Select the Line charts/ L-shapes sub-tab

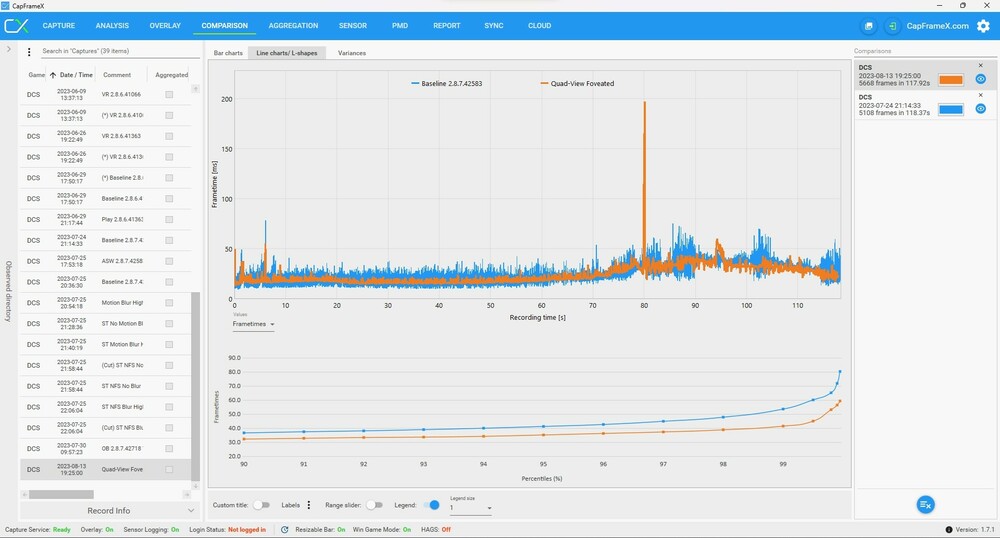pyautogui.click(x=287, y=53)
